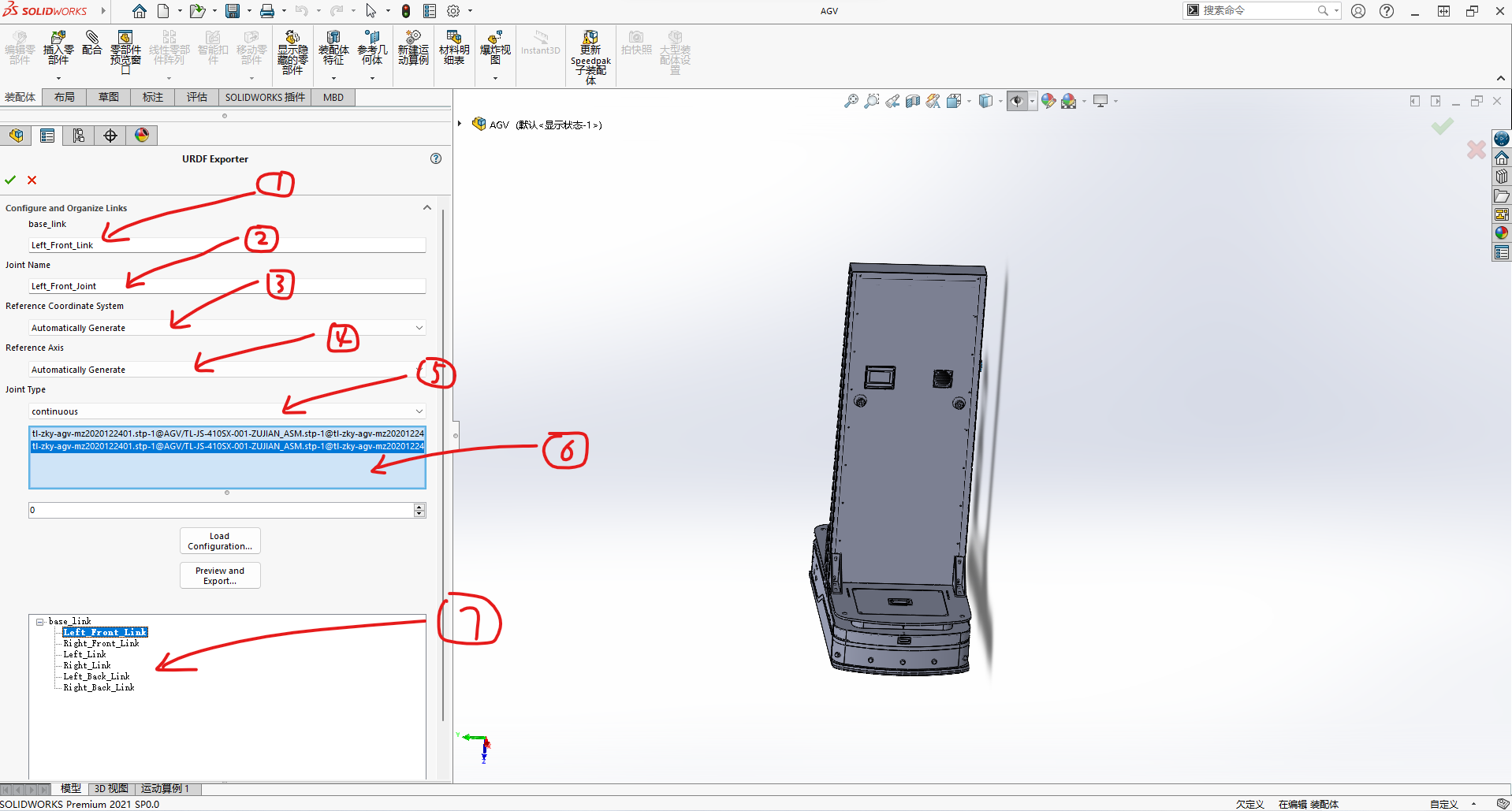Viewport: 1512px width, 811px height.
Task: Click the 更新 Speedpak 子装配体 icon
Action: coord(590,51)
